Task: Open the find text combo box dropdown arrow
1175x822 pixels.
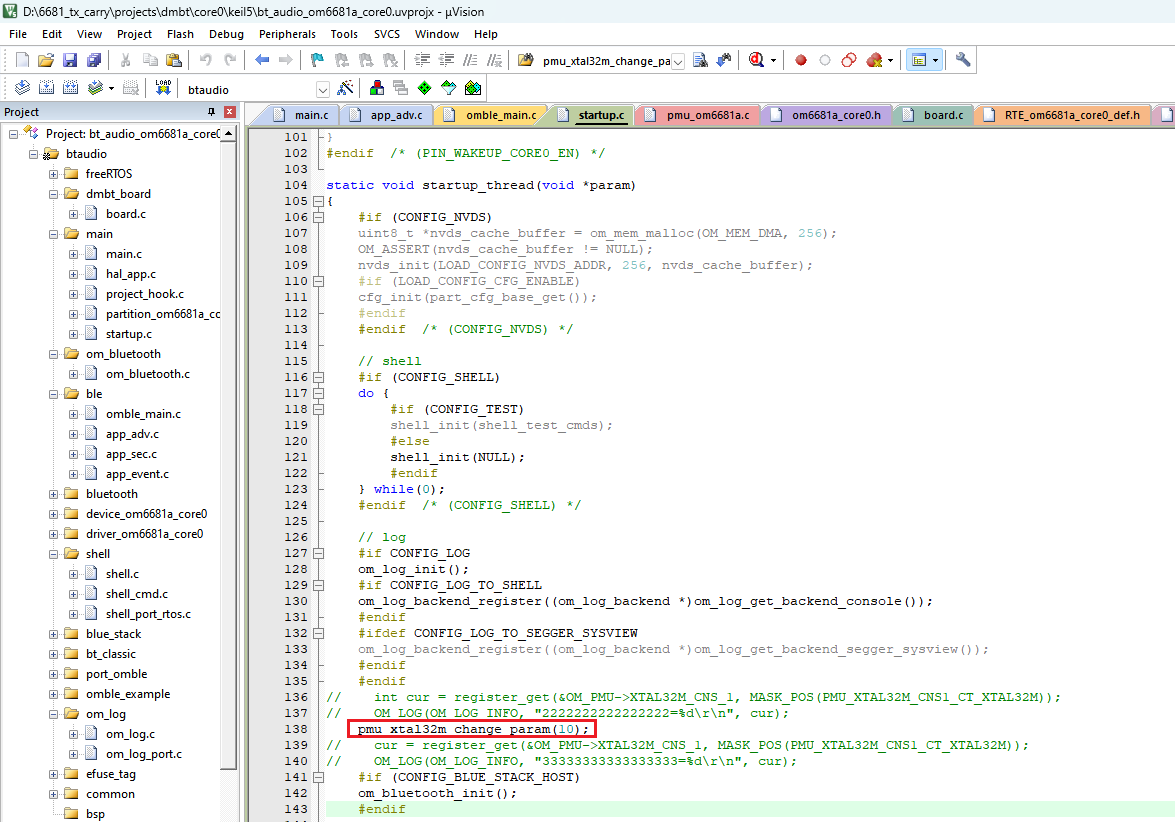Action: (x=678, y=61)
